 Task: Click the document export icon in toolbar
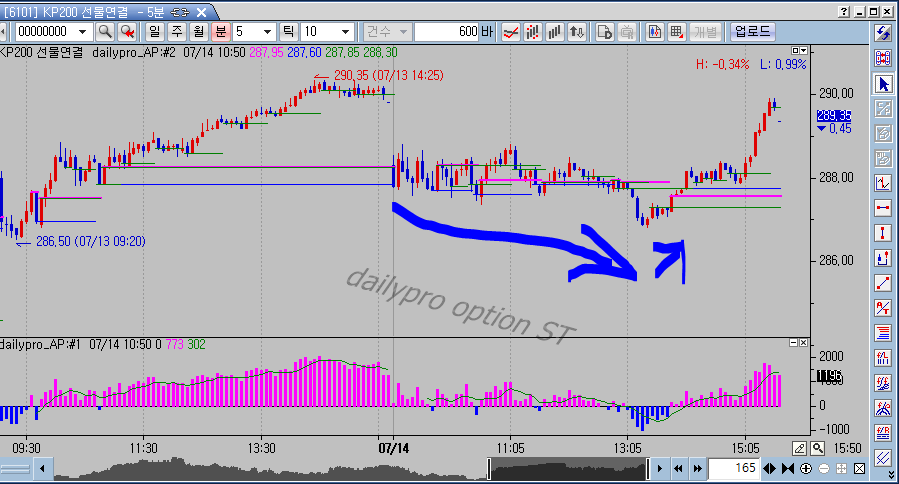pos(604,32)
